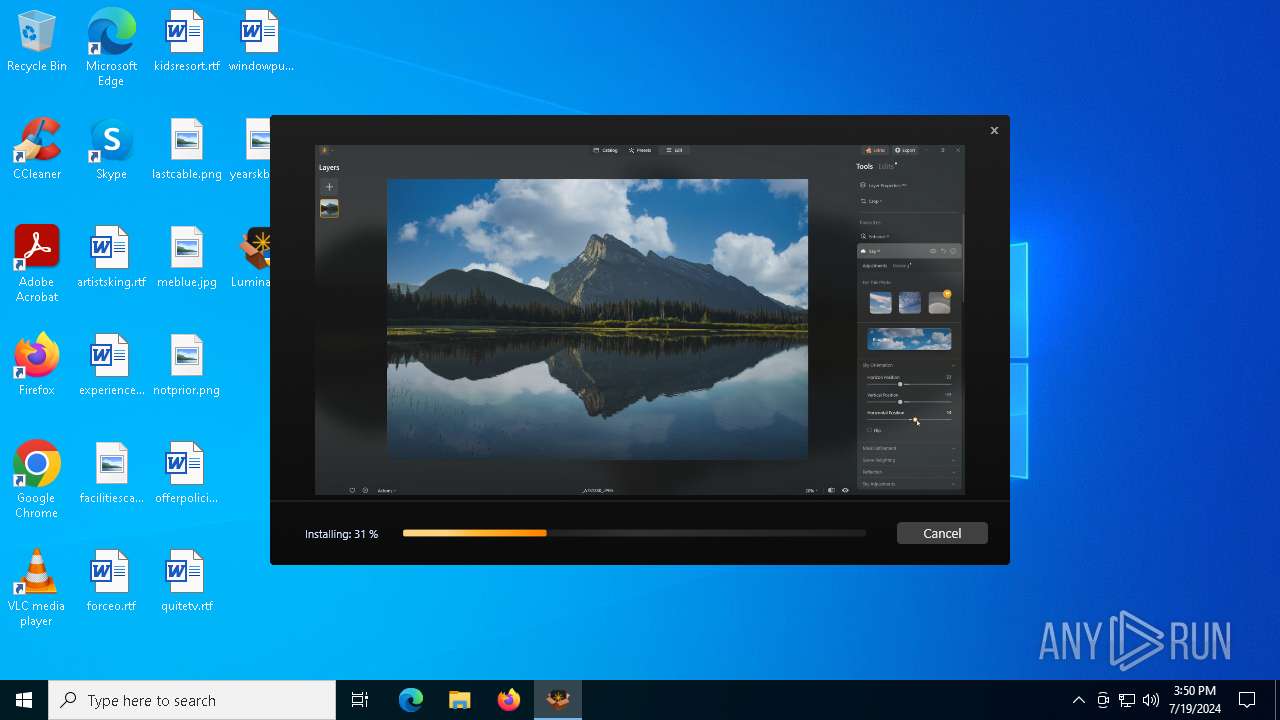Click the Show desktop strip after notifications
This screenshot has height=720, width=1280.
coord(1277,700)
